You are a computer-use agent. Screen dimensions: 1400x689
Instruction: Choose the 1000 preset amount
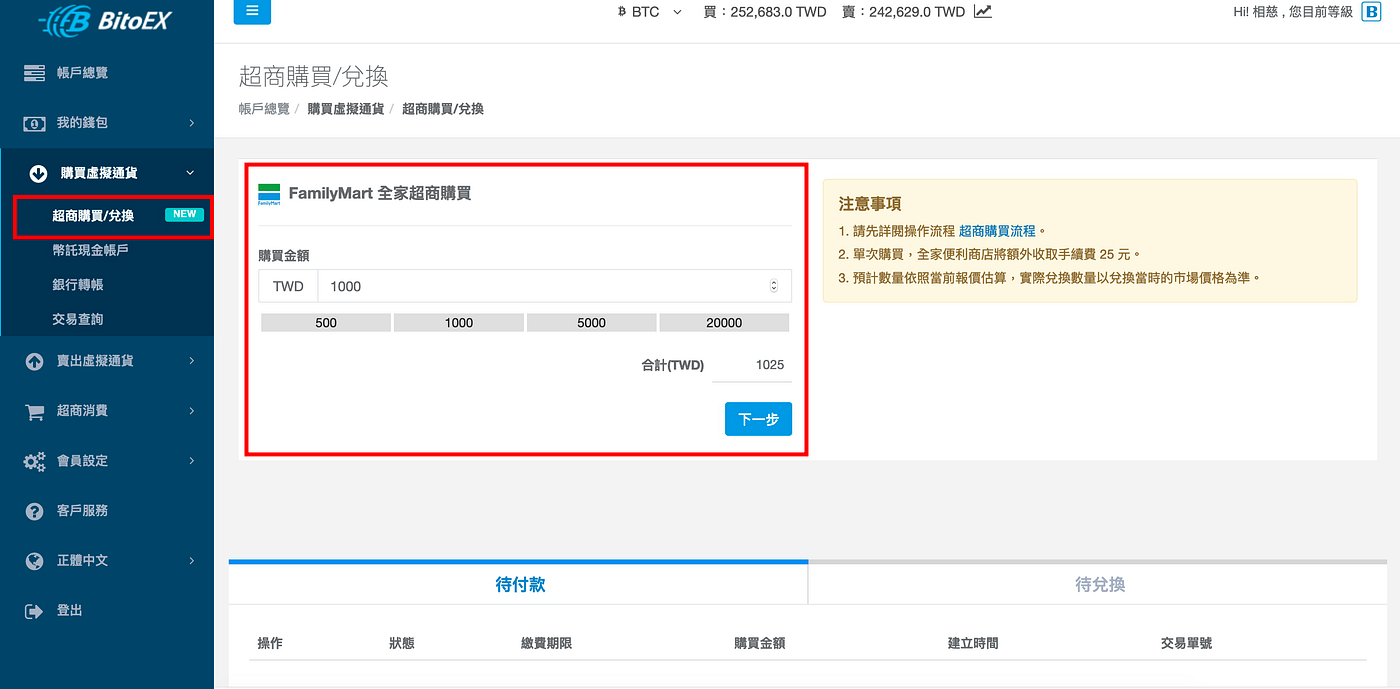point(459,323)
